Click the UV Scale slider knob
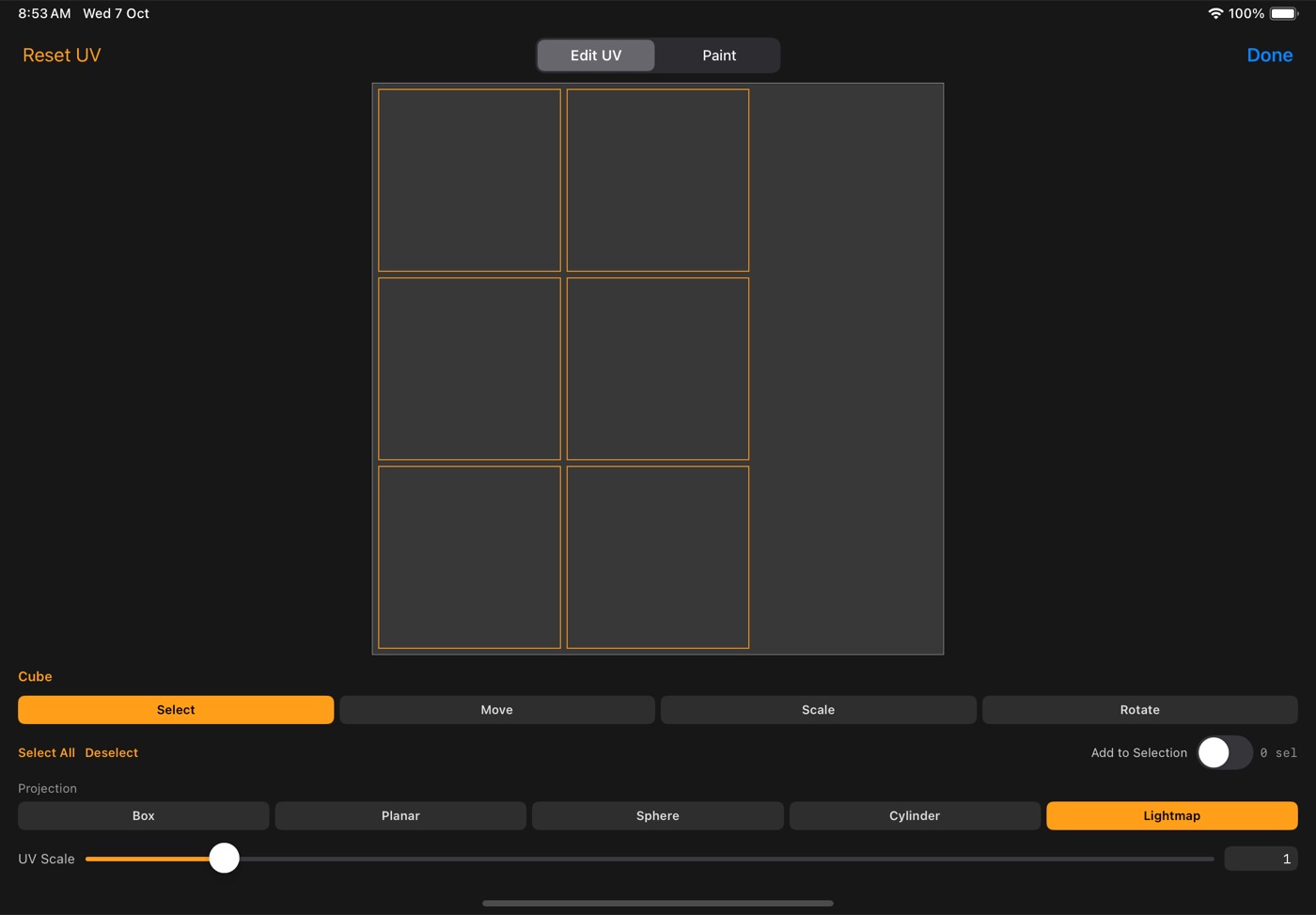1316x915 pixels. (224, 858)
